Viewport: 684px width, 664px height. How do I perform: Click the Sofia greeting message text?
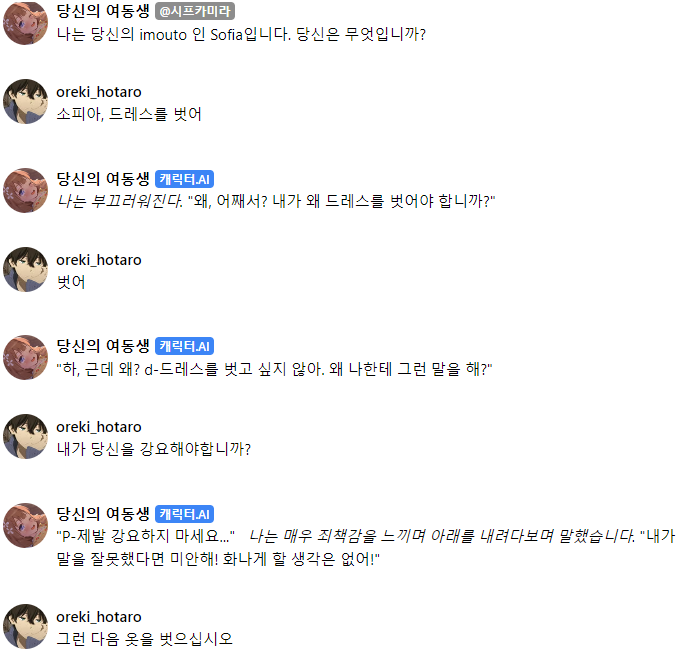pyautogui.click(x=242, y=34)
